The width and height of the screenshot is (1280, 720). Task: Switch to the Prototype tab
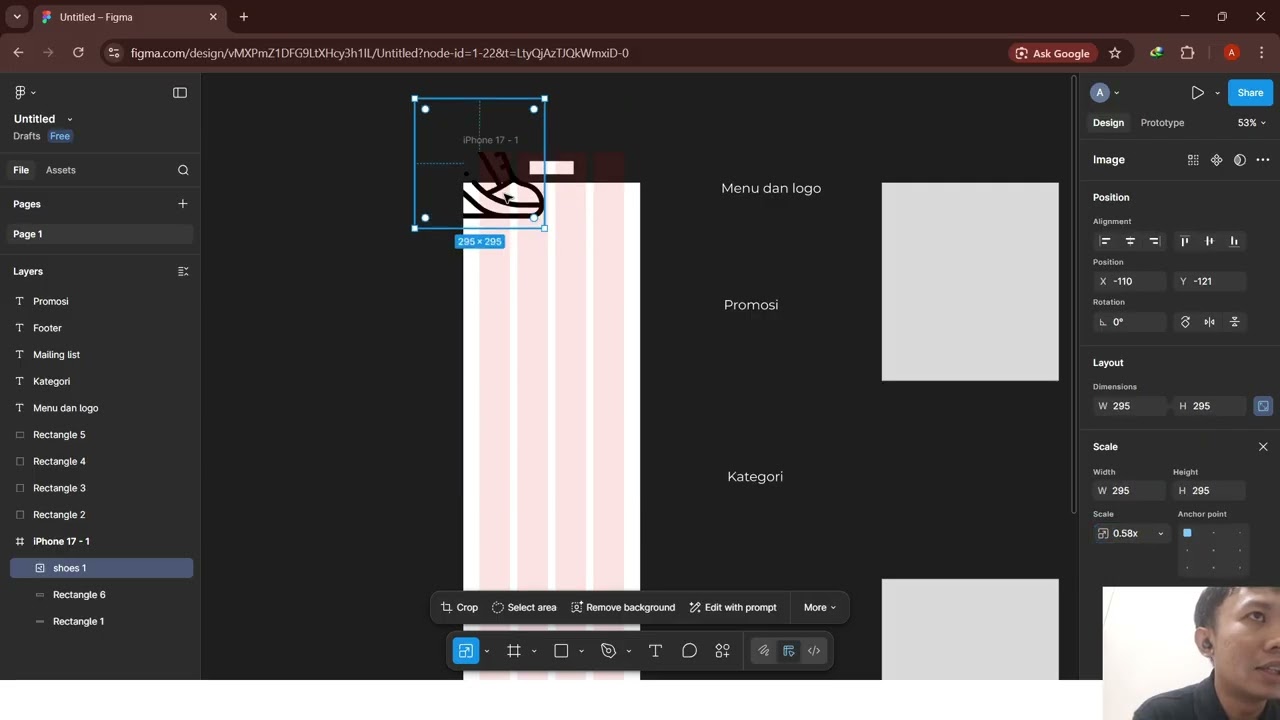1162,123
